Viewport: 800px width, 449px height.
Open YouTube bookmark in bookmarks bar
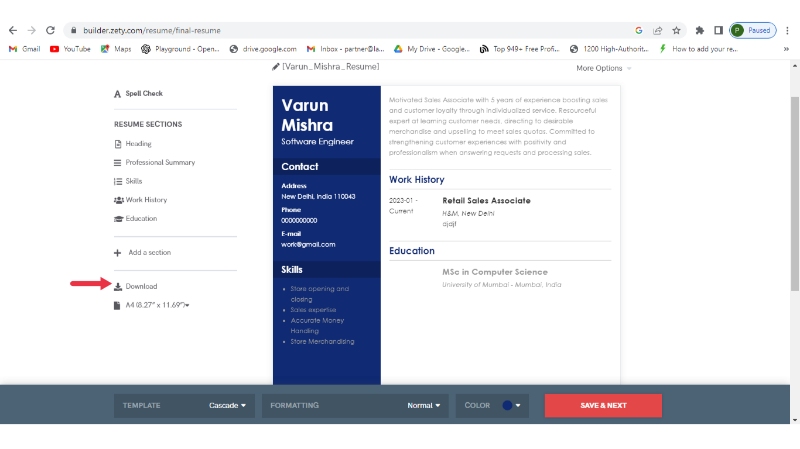70,48
